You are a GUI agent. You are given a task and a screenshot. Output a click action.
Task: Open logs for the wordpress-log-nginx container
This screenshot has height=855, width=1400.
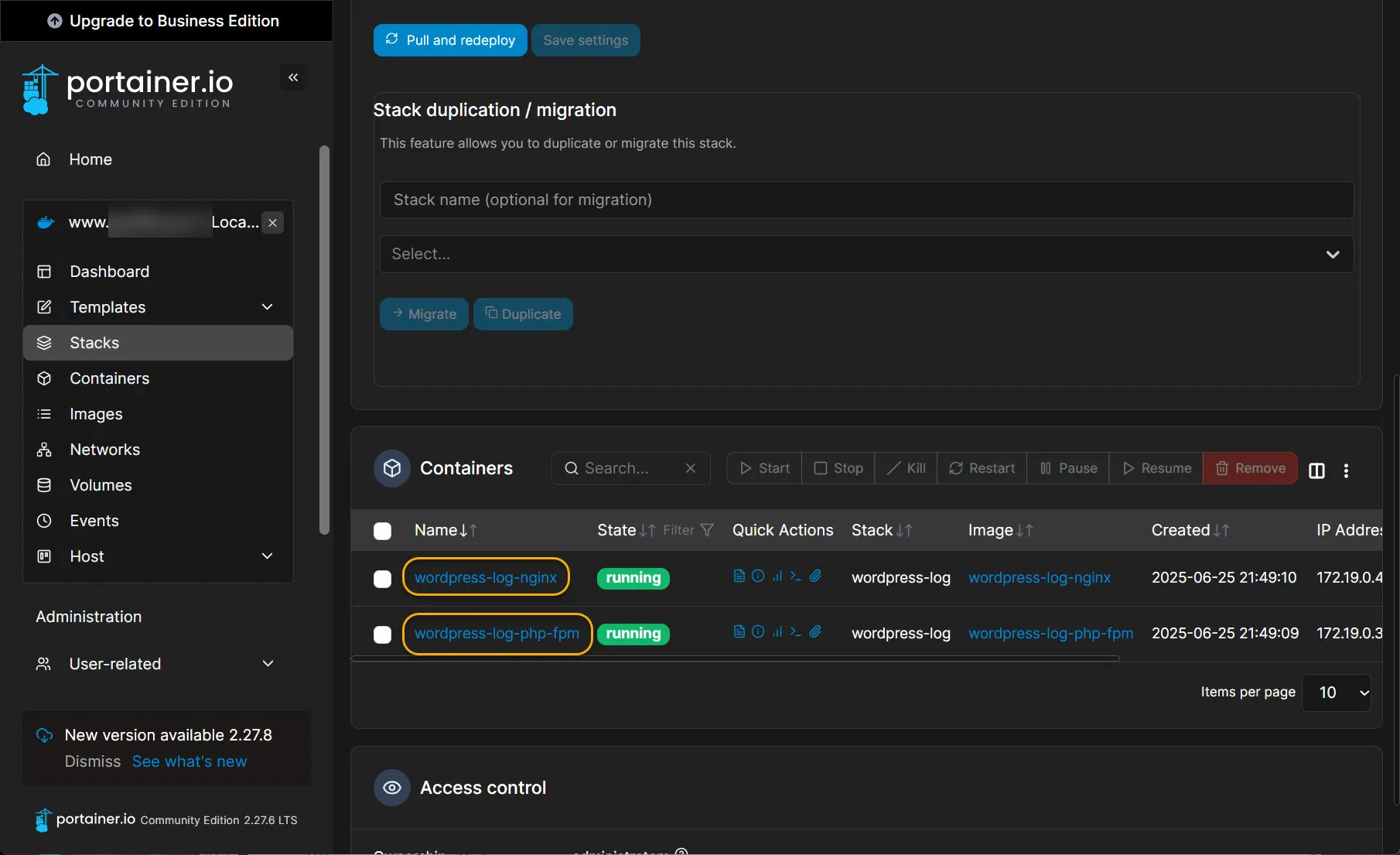(x=739, y=576)
